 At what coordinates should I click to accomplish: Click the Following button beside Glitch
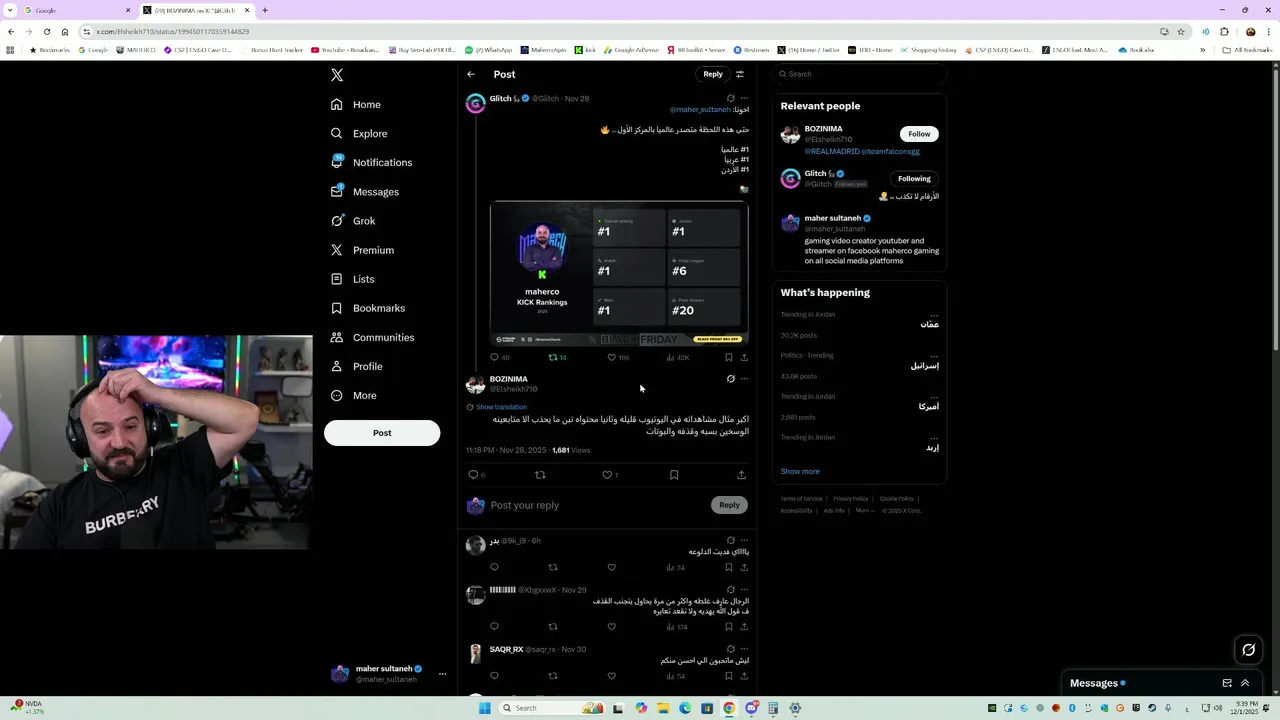(x=914, y=179)
